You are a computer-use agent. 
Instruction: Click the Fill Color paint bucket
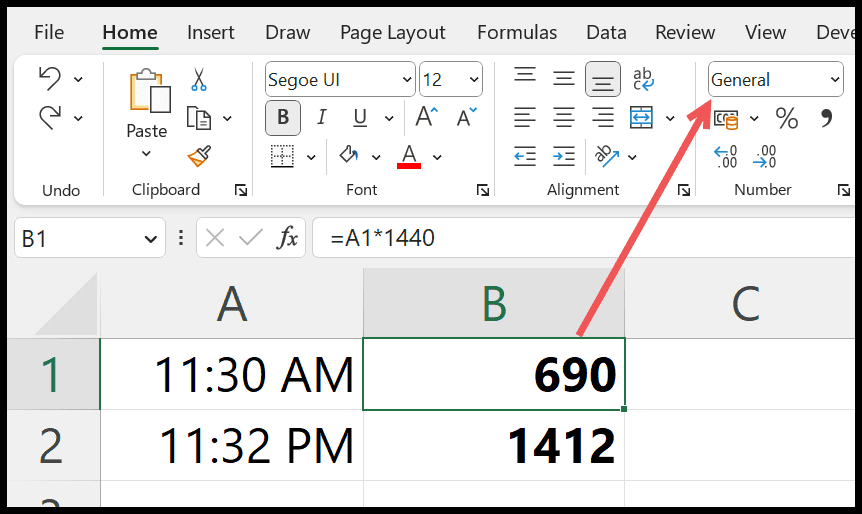coord(349,156)
